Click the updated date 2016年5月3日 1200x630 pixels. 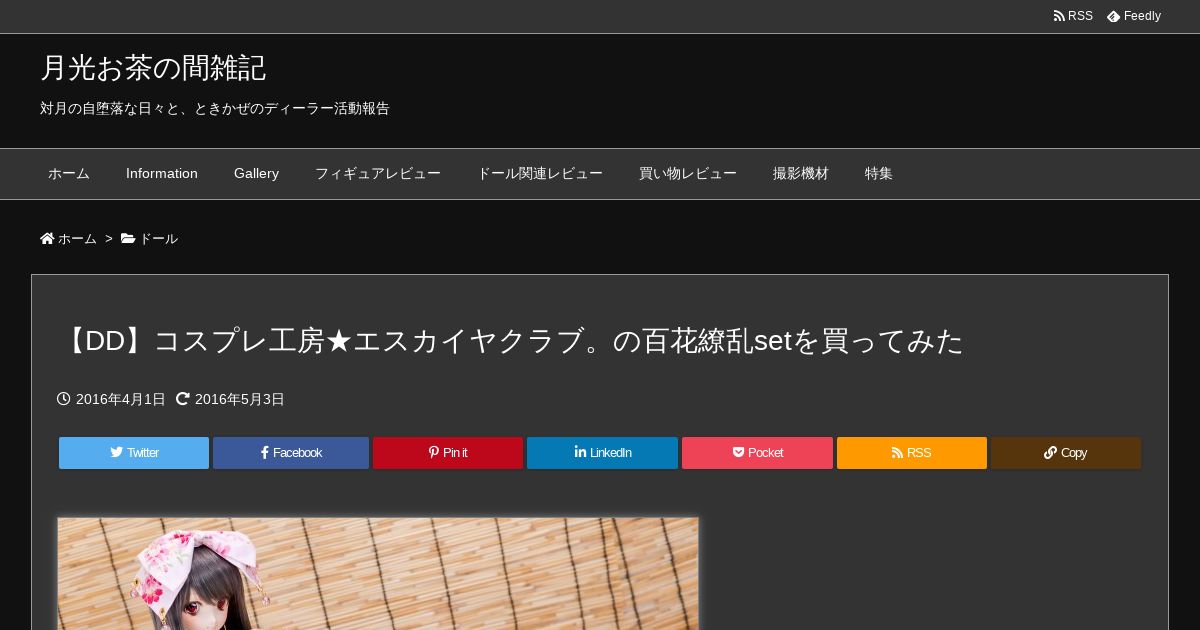click(x=240, y=399)
